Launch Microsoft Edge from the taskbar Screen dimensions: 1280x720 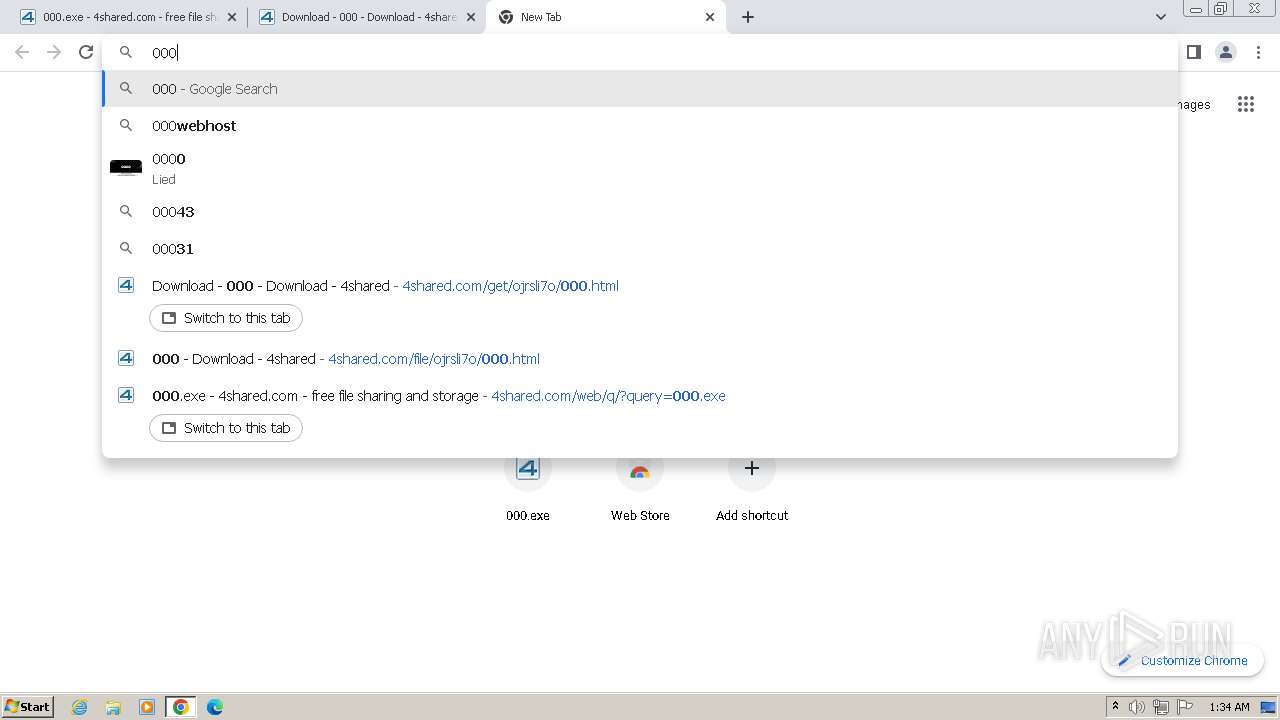[x=215, y=707]
